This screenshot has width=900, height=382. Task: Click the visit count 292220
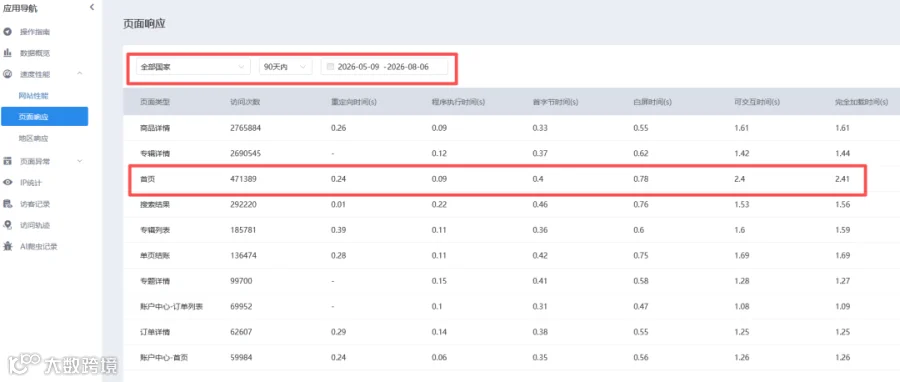tap(243, 204)
